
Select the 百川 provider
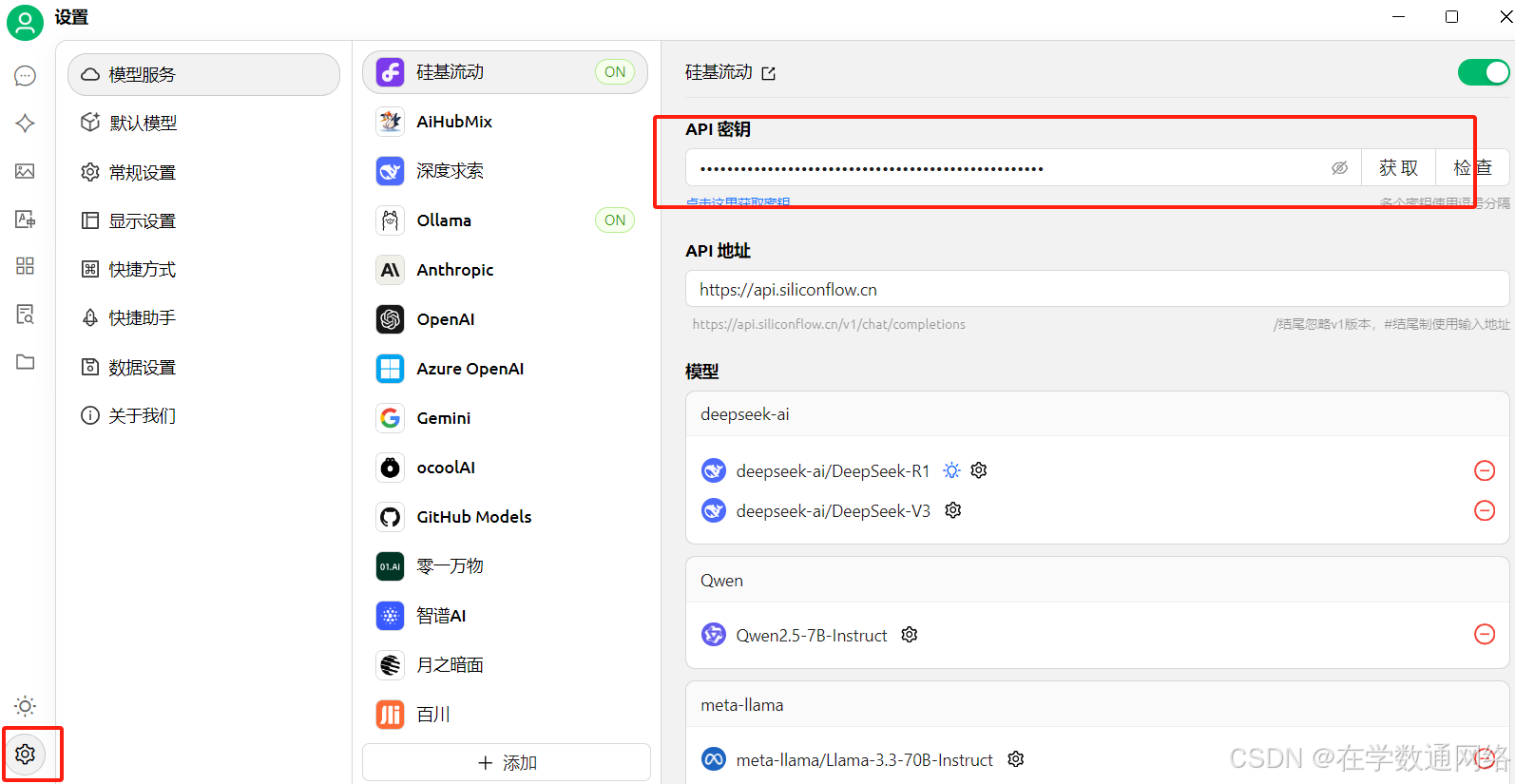505,715
